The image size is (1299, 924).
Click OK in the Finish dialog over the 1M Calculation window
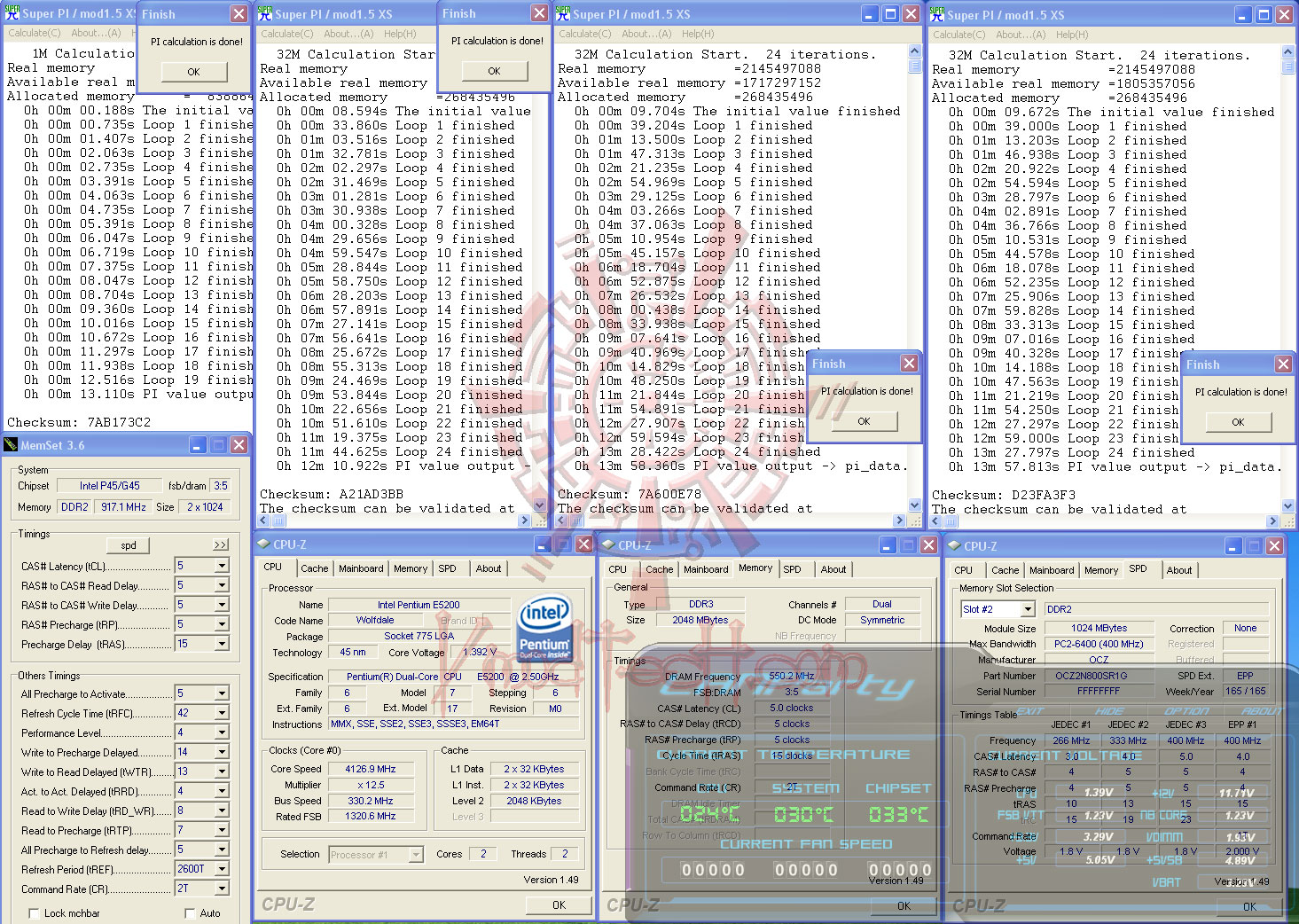click(x=193, y=72)
